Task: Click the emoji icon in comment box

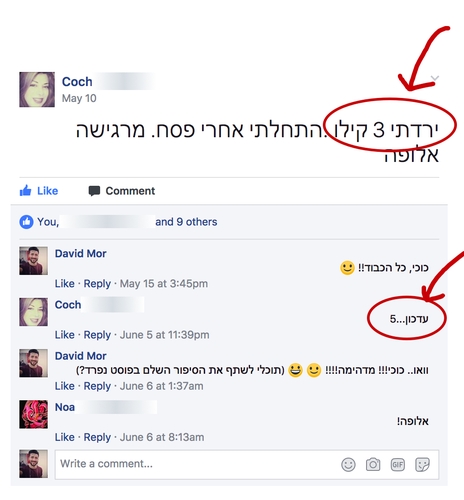Action: tap(348, 464)
